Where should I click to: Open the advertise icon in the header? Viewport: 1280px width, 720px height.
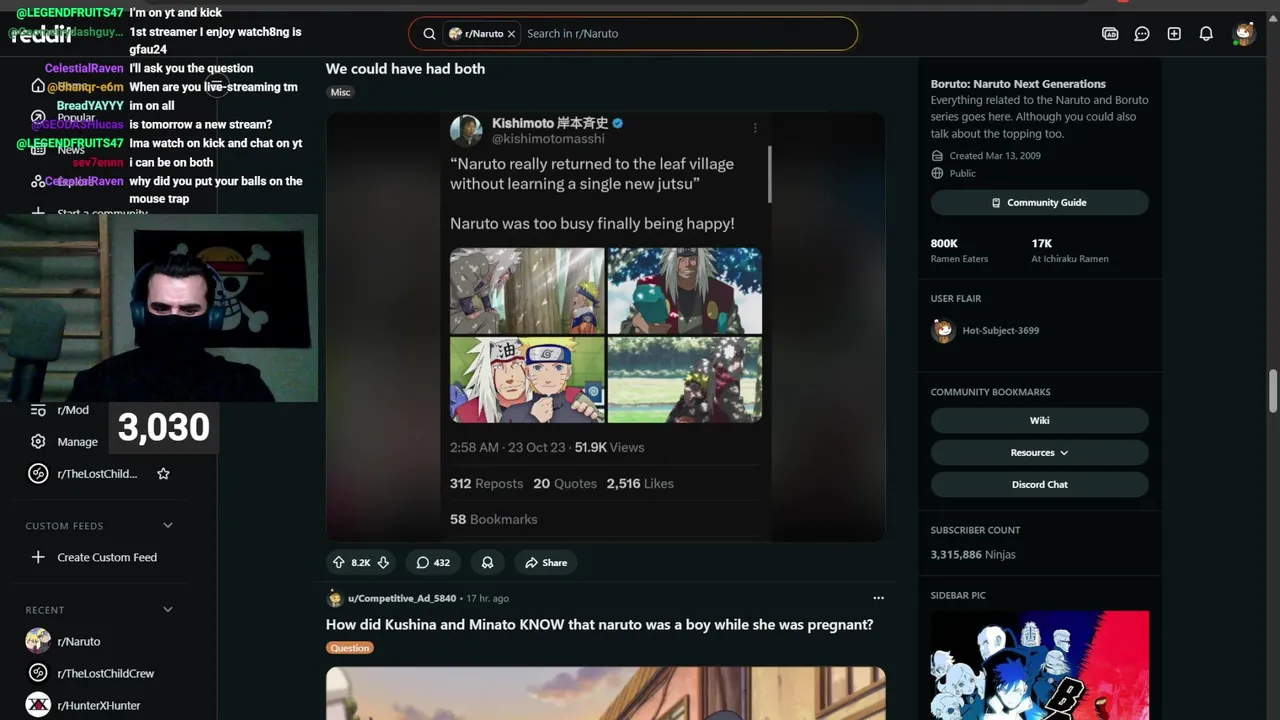(x=1110, y=33)
